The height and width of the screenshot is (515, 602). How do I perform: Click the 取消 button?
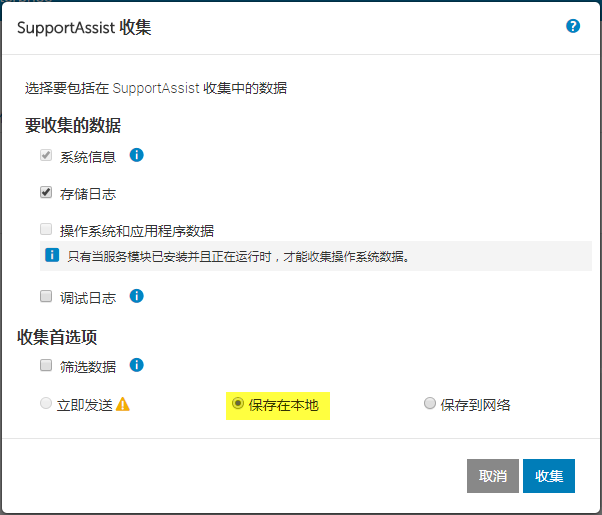coord(493,476)
